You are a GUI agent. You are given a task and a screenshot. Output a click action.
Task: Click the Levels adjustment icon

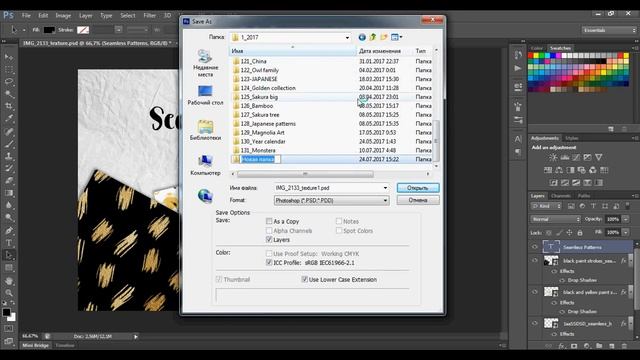click(564, 157)
